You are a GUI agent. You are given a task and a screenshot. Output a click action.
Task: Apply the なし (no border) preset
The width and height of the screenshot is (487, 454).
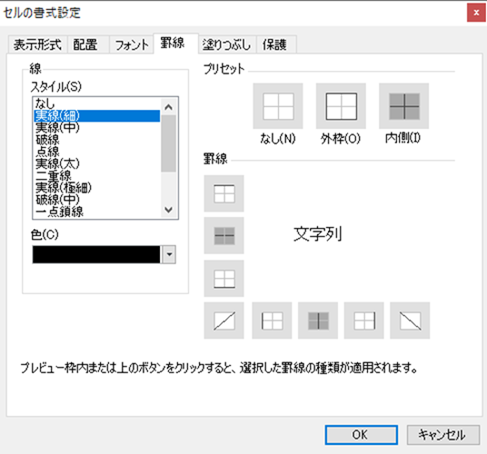click(278, 106)
